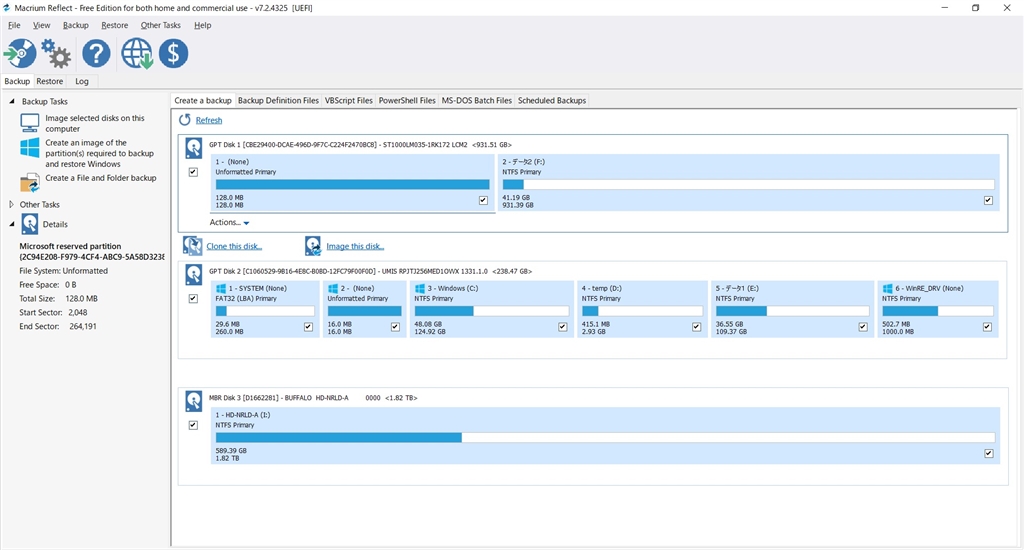Uncheck the MBR Disk 3 whole-disk checkbox
The image size is (1024, 550).
coord(193,425)
